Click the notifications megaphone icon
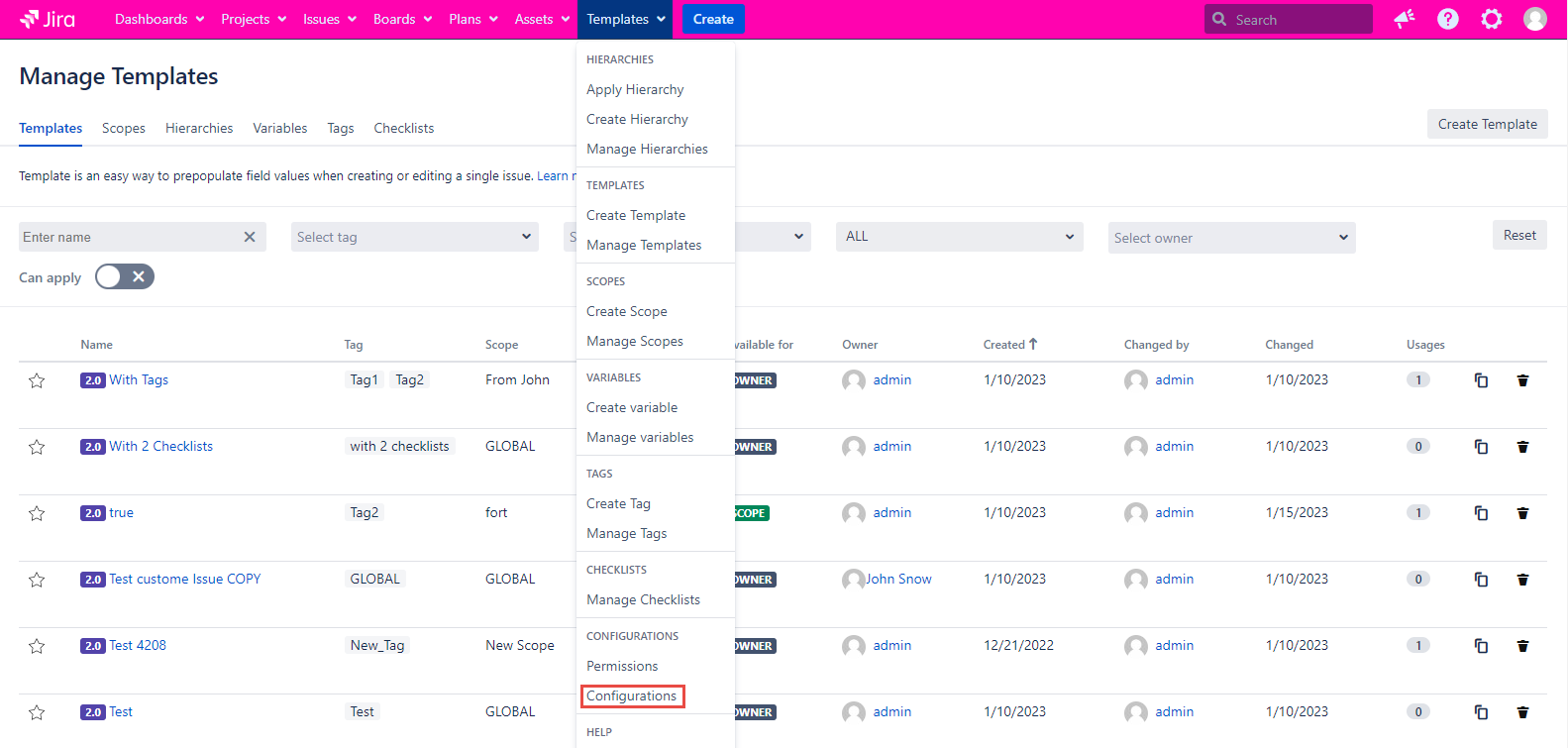 [x=1405, y=19]
